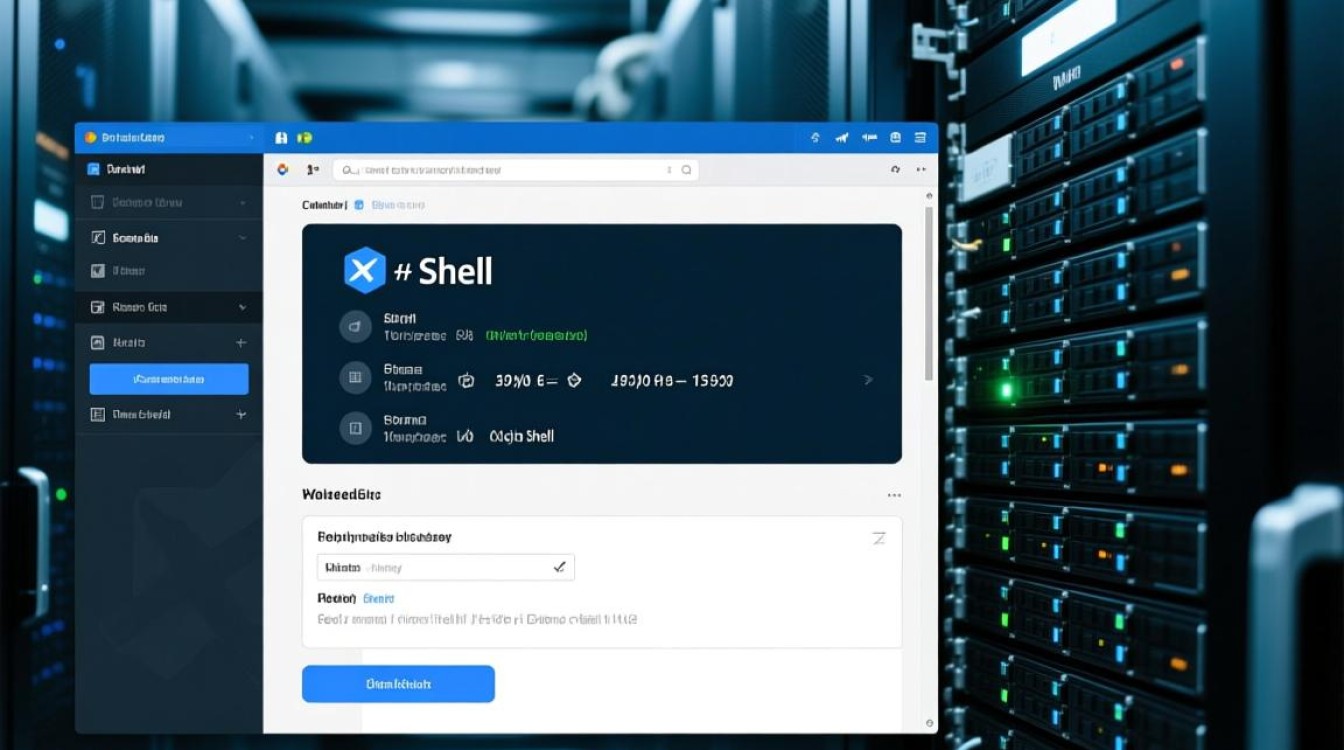
Task: Click the blue hexagon X logo beside Shell
Action: 364,270
